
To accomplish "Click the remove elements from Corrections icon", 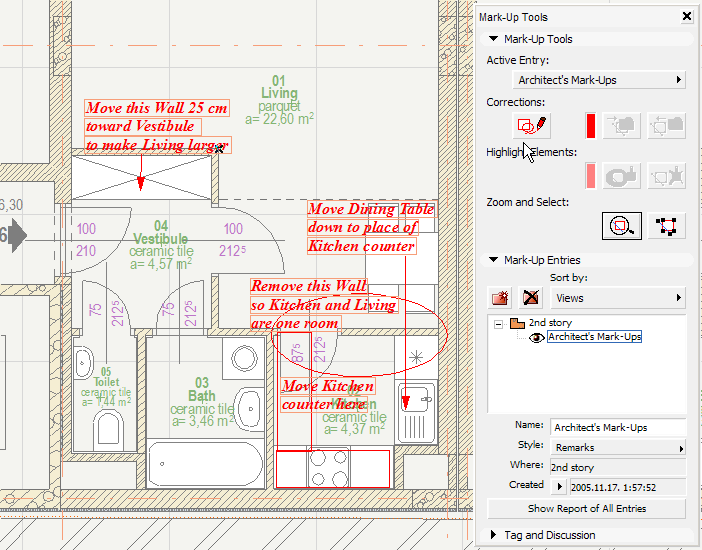I will point(667,125).
